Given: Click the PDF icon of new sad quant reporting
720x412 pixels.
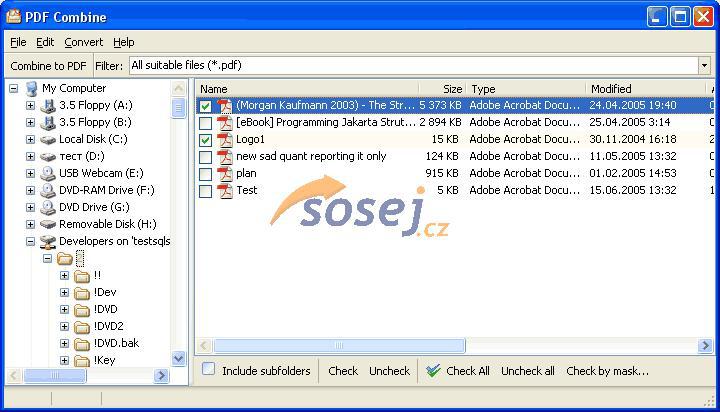Looking at the screenshot, I should pyautogui.click(x=225, y=157).
